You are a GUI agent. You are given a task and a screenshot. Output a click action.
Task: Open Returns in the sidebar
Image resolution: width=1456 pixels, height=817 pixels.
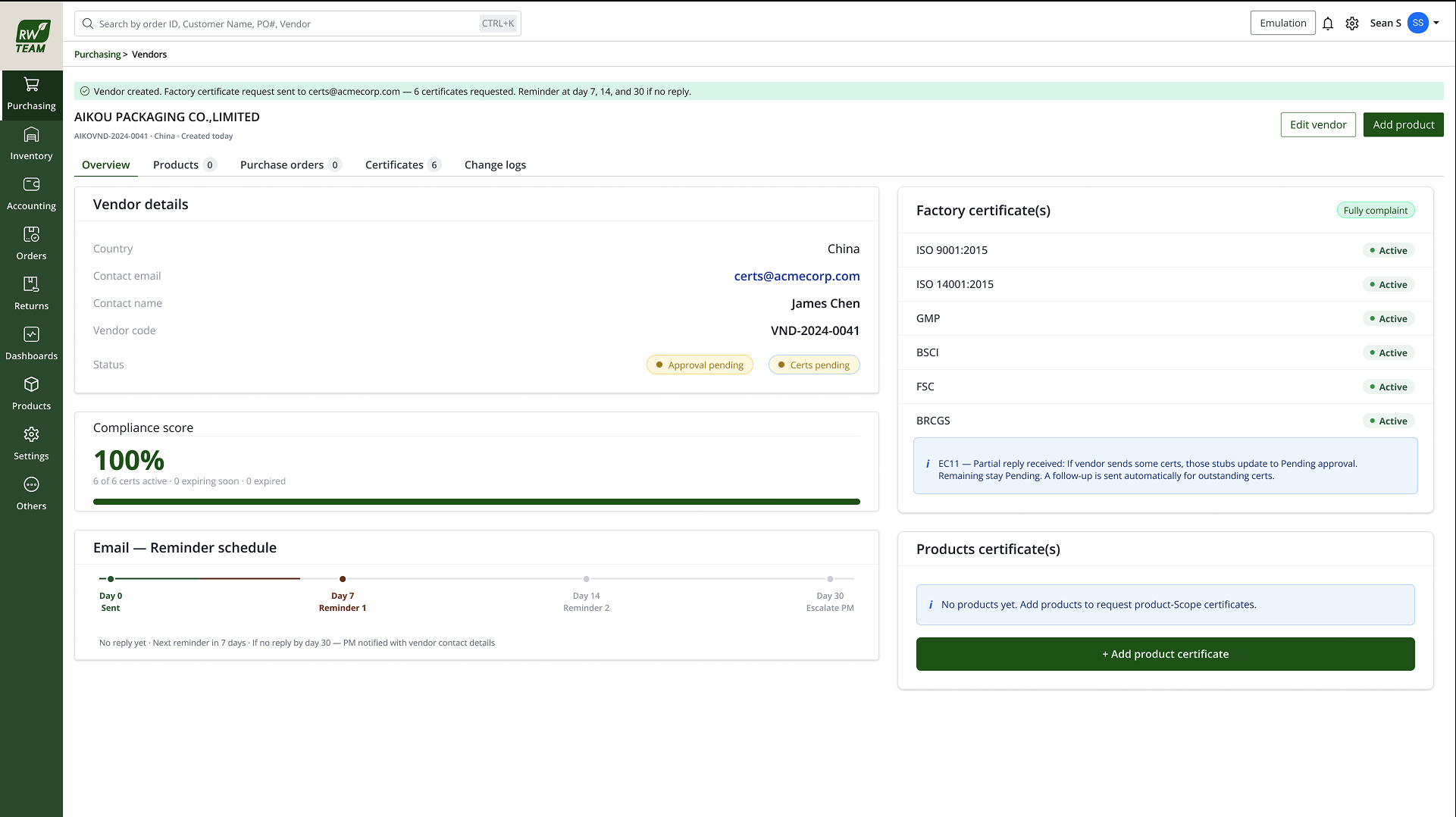click(31, 295)
